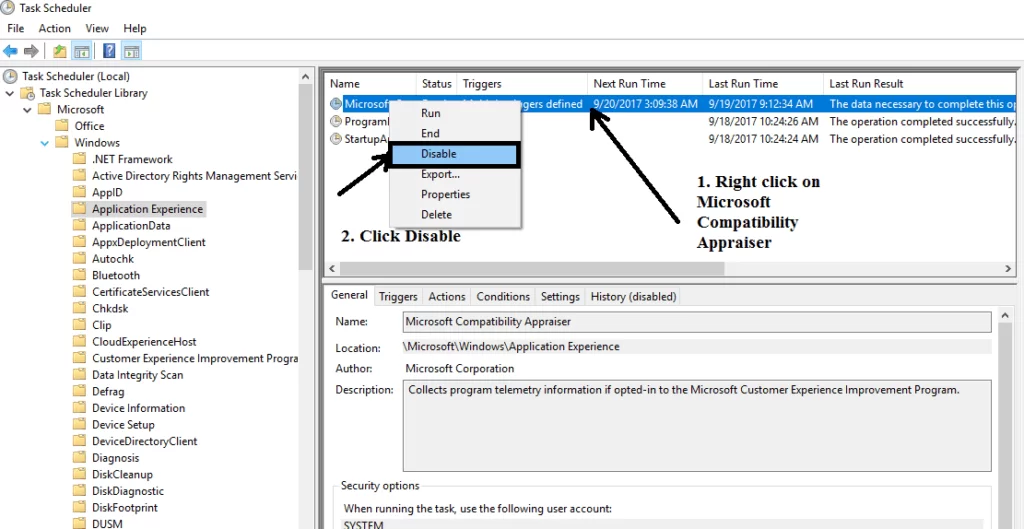
Task: Select the Application Experience tree folder
Action: click(148, 209)
